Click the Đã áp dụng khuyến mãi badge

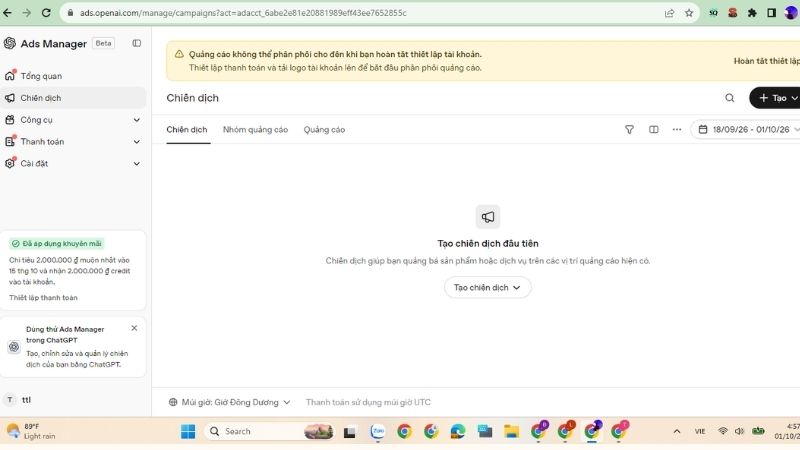[57, 244]
